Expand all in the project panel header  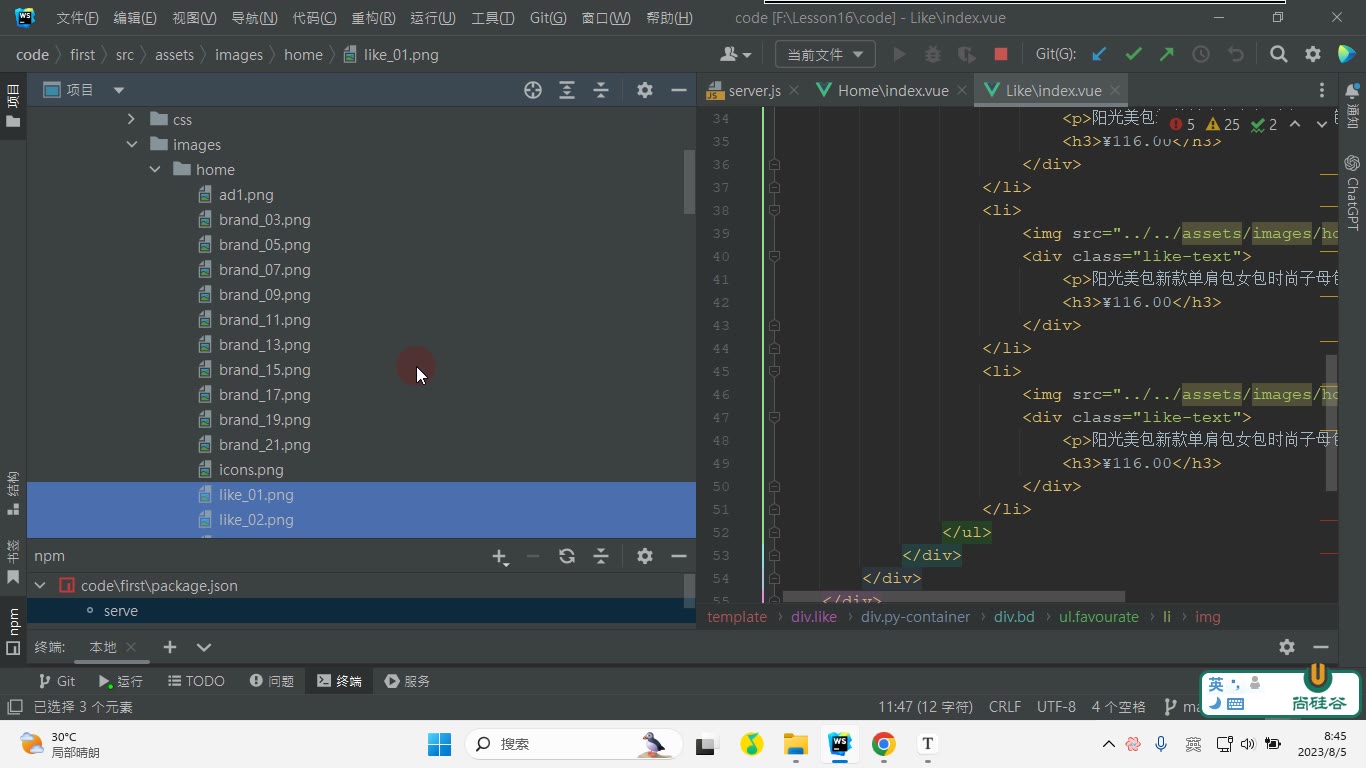coord(567,90)
